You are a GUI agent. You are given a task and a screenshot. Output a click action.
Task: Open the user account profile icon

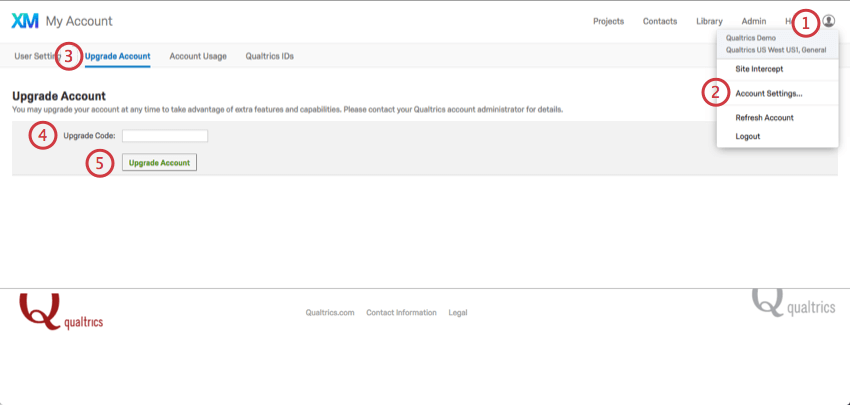[x=828, y=21]
